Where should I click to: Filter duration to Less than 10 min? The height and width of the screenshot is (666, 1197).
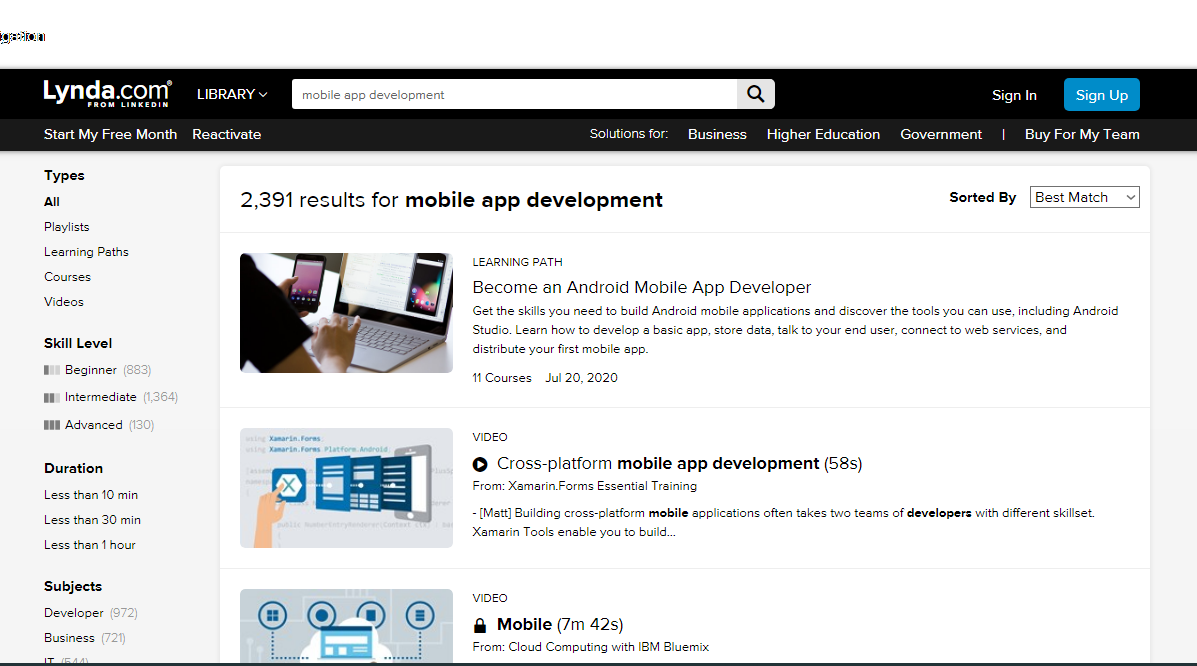[x=91, y=495]
